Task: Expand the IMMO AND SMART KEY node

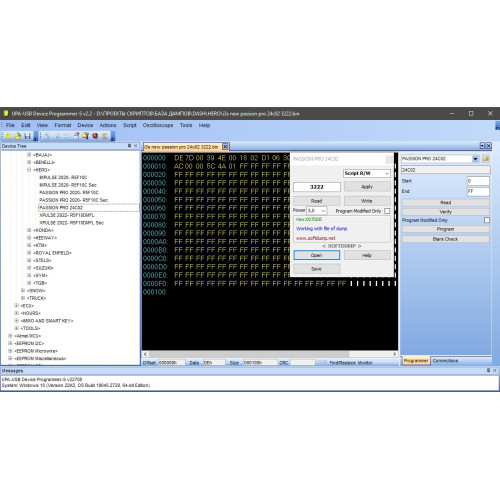Action: (x=16, y=321)
